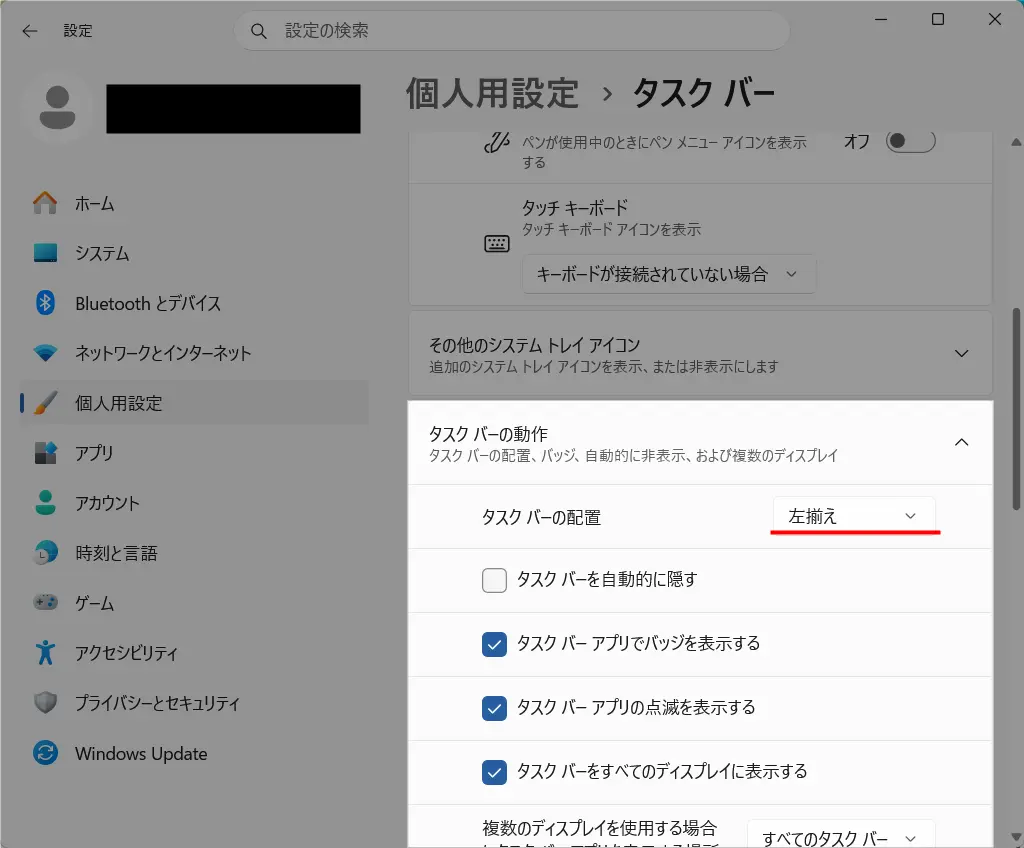The image size is (1024, 848).
Task: Click the アプリ sidebar icon
Action: (x=45, y=453)
